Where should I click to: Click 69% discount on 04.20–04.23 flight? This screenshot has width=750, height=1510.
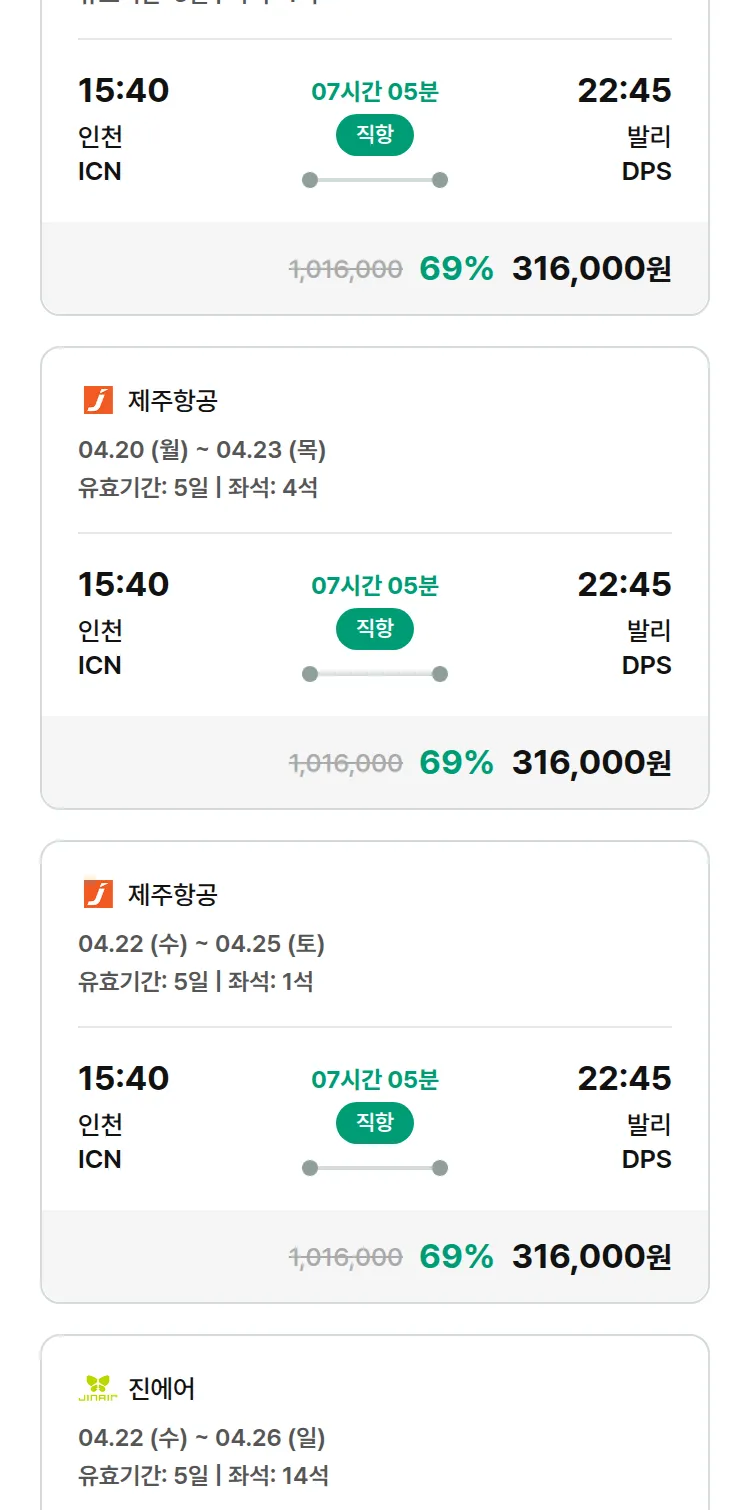point(456,763)
